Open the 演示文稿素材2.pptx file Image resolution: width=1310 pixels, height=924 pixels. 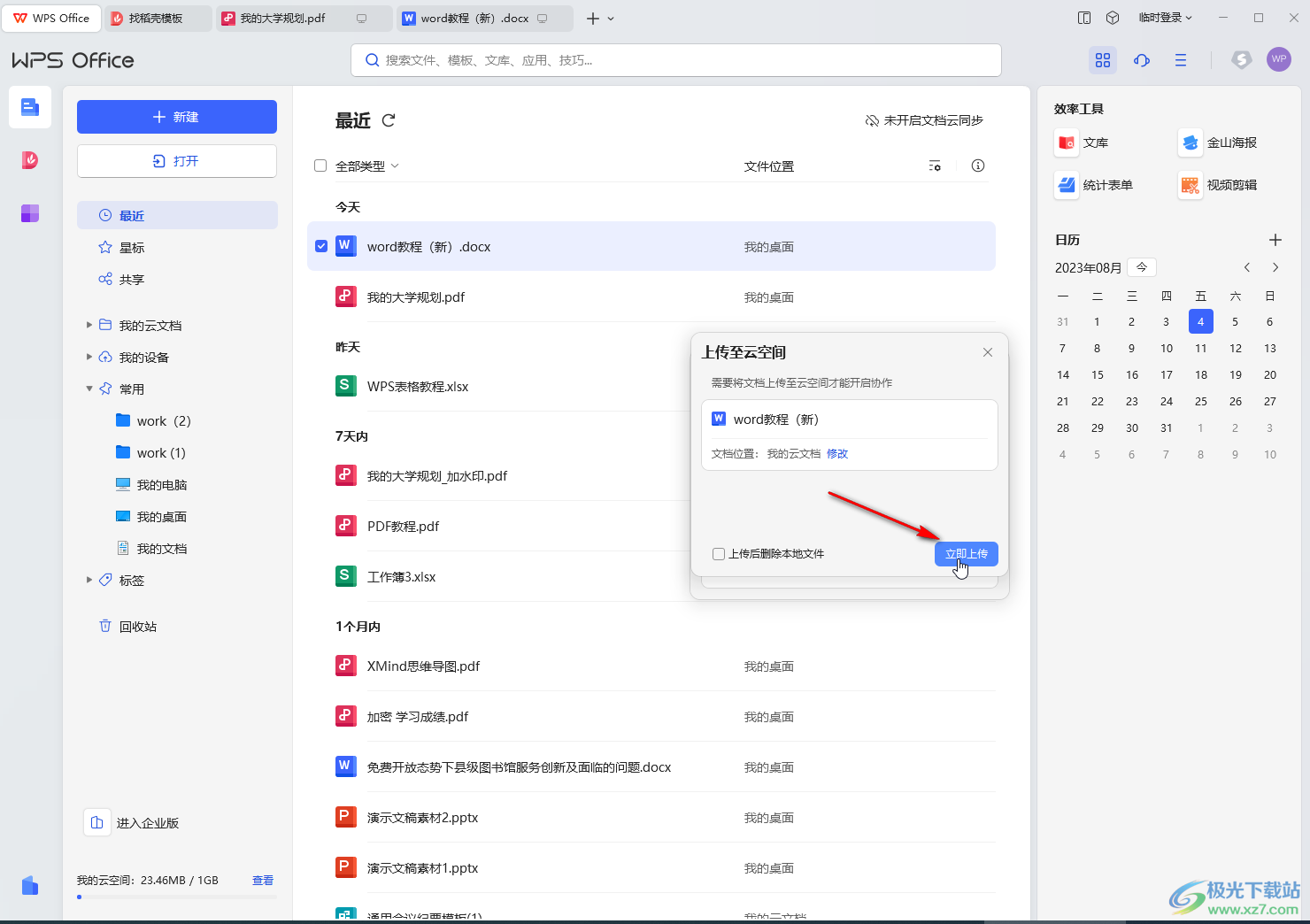tap(651, 817)
